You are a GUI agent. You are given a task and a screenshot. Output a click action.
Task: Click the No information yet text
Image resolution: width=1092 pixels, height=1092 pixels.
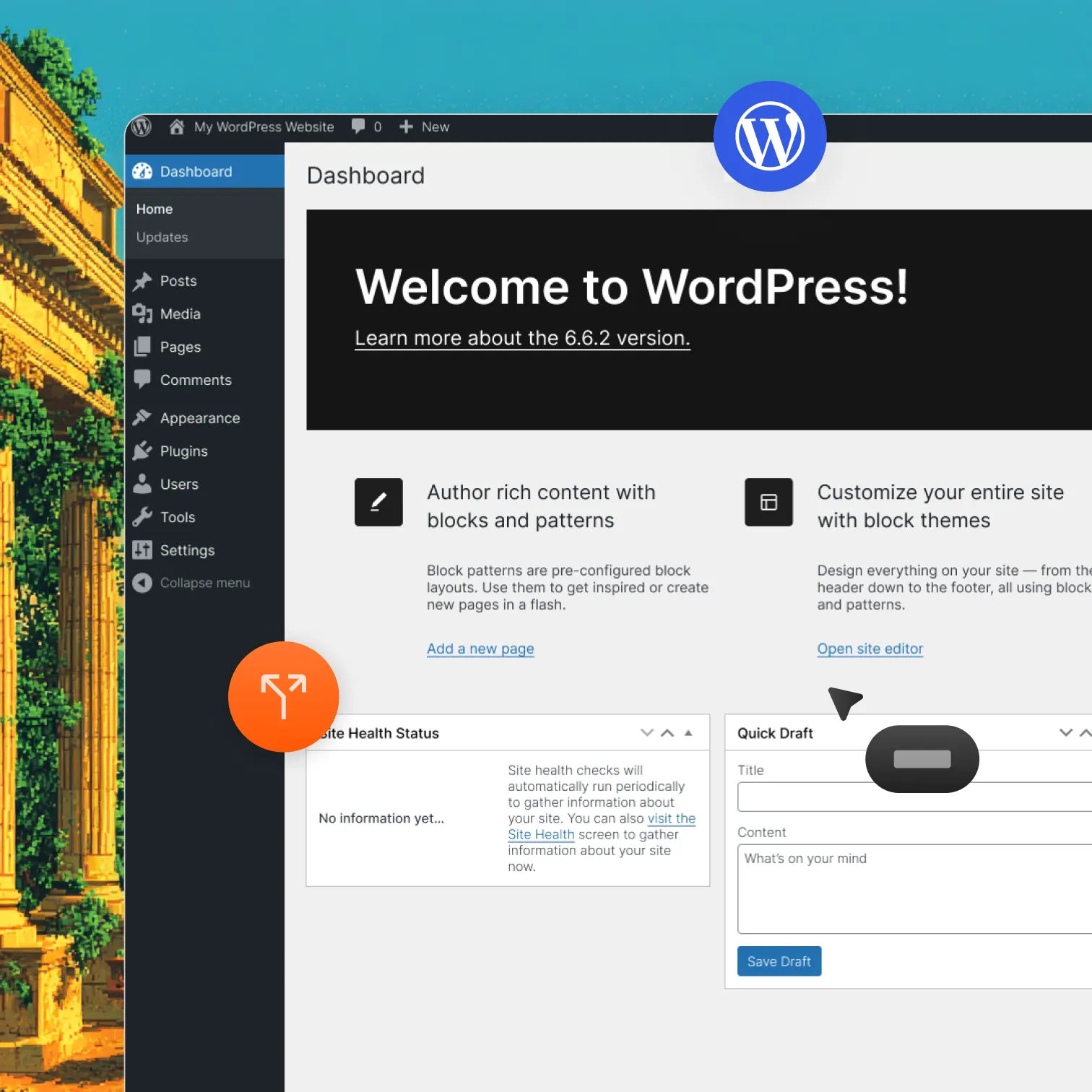click(381, 818)
